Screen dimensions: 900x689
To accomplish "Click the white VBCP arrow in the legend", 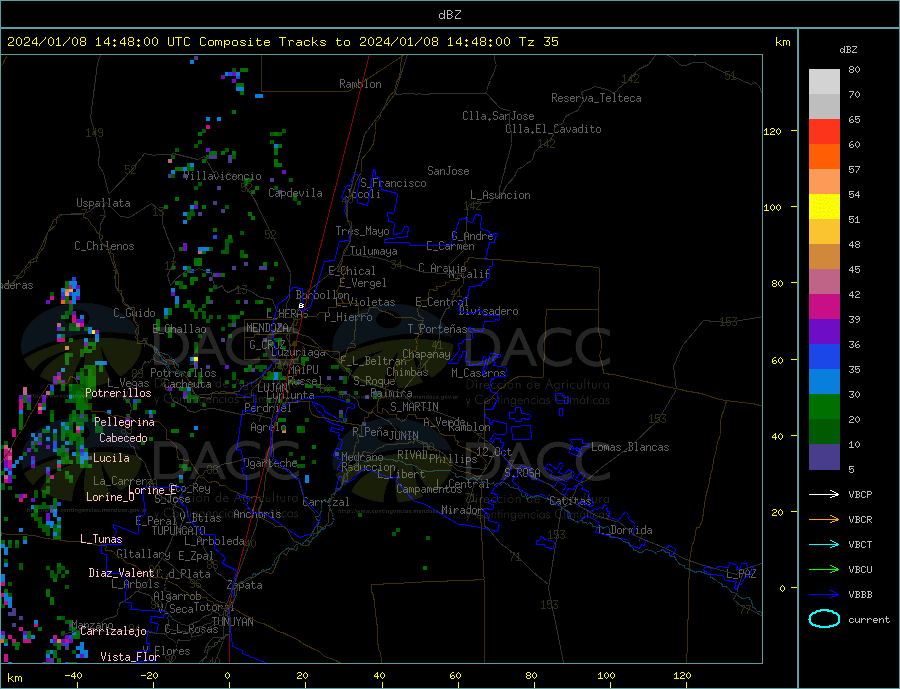I will click(x=824, y=494).
